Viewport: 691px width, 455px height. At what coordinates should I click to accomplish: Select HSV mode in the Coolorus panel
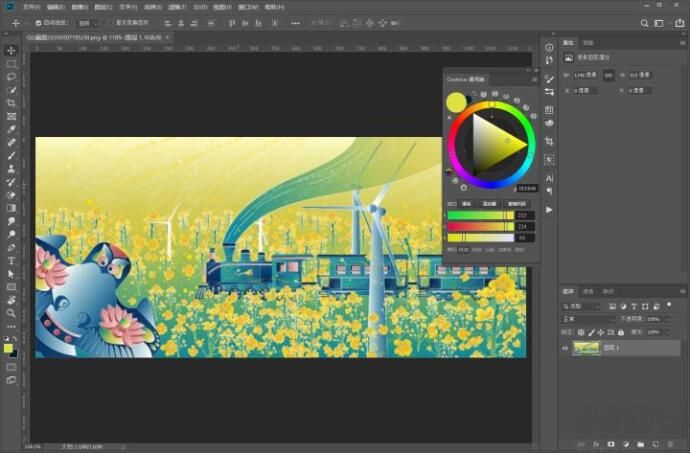(477, 249)
